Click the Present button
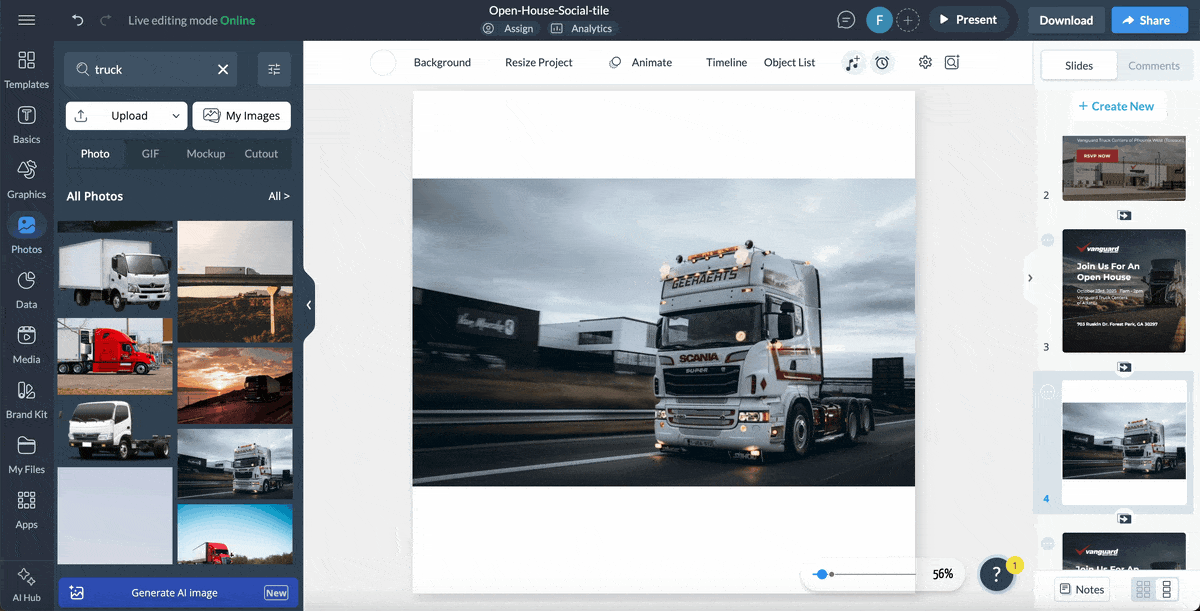Viewport: 1200px width, 611px height. click(x=967, y=20)
